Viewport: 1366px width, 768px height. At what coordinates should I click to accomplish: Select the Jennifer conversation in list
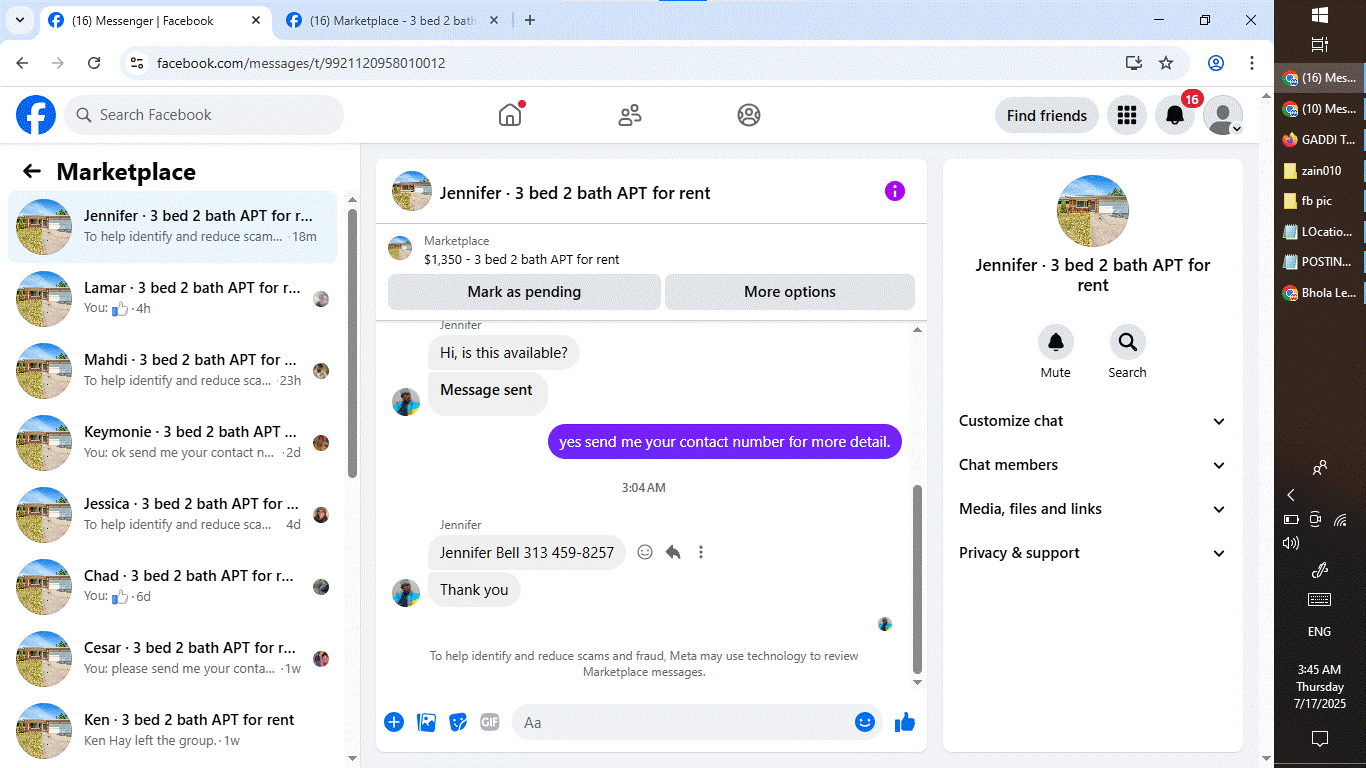173,227
